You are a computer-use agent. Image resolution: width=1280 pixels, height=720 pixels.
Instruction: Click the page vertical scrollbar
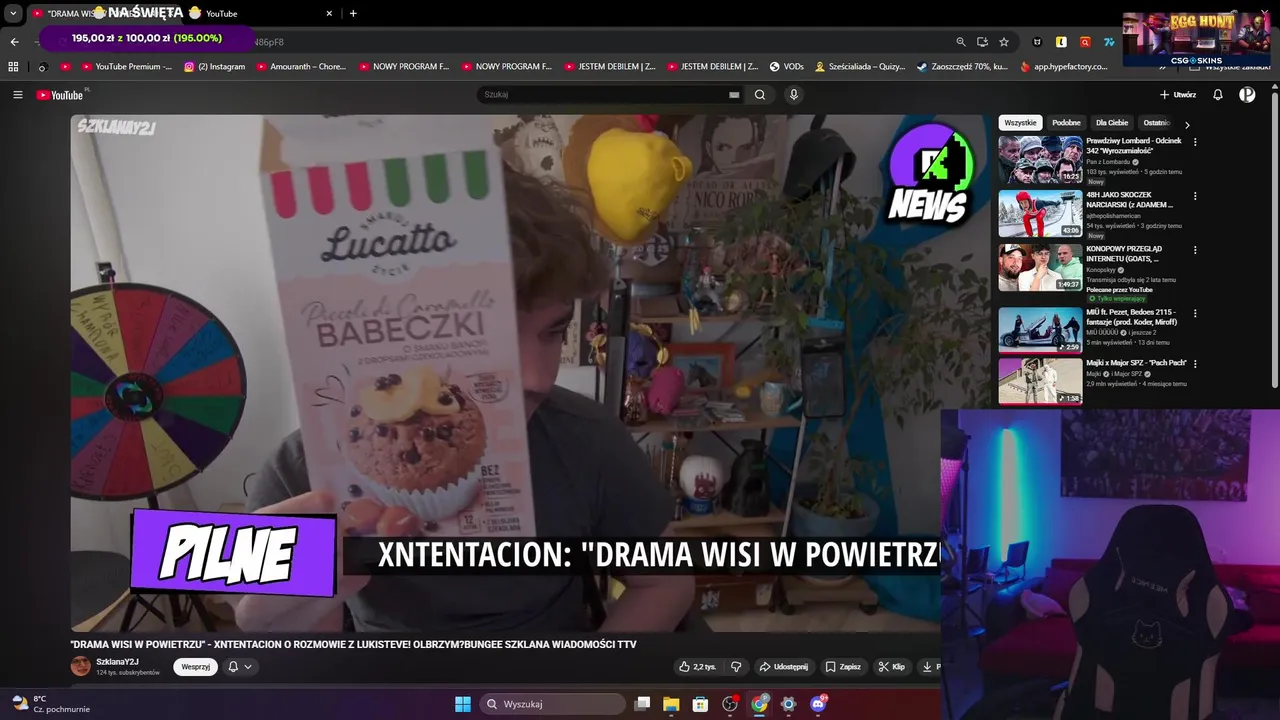[x=1274, y=240]
